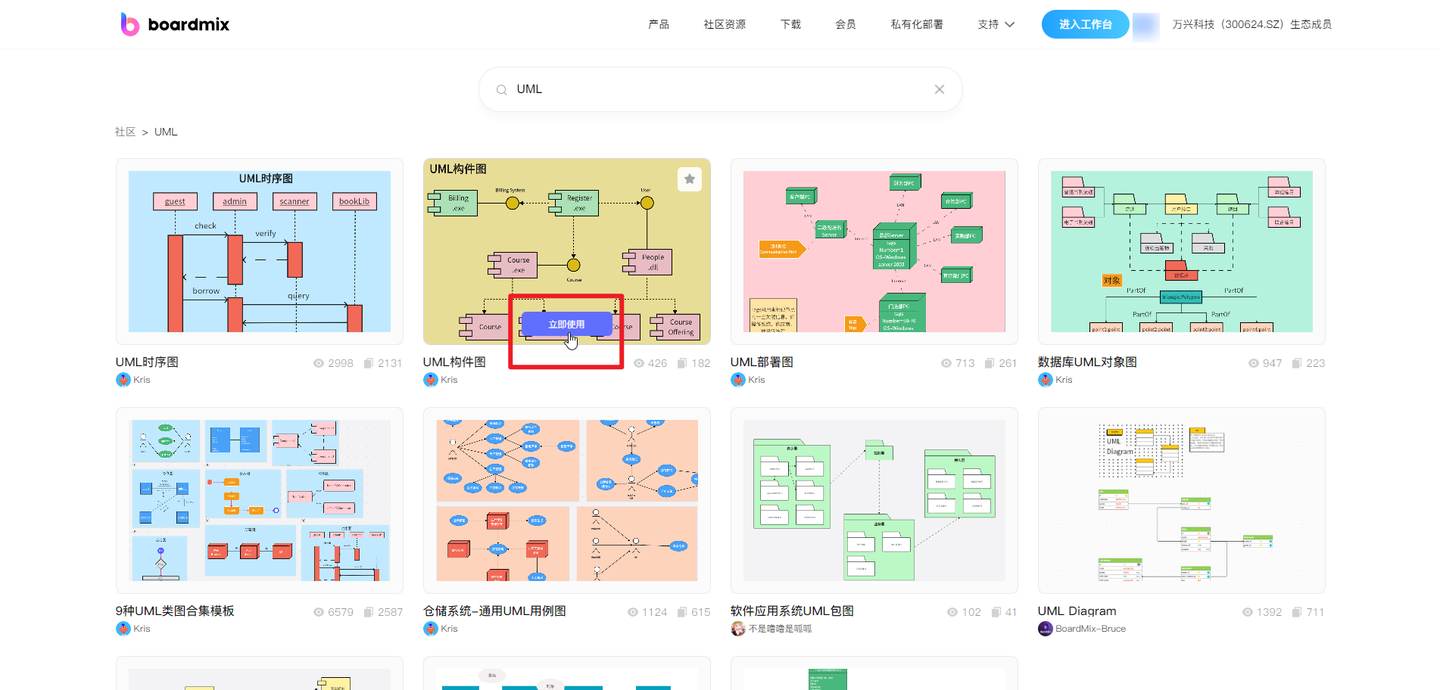Open the 私有化部署 nav item

pos(917,24)
